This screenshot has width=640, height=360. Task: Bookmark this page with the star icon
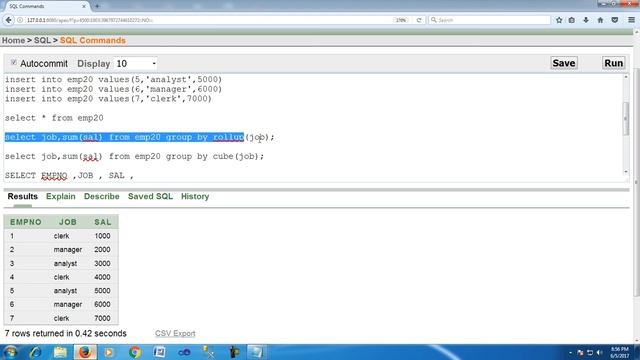(x=559, y=20)
